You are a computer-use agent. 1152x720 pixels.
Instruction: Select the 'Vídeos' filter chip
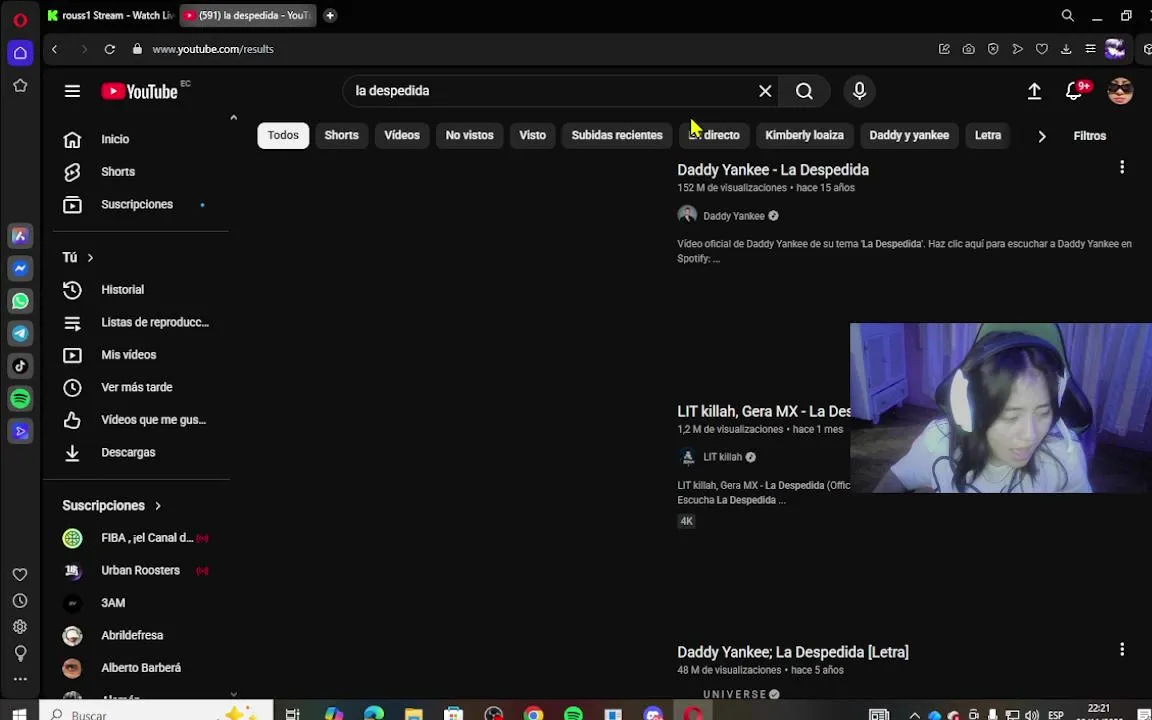pos(402,135)
